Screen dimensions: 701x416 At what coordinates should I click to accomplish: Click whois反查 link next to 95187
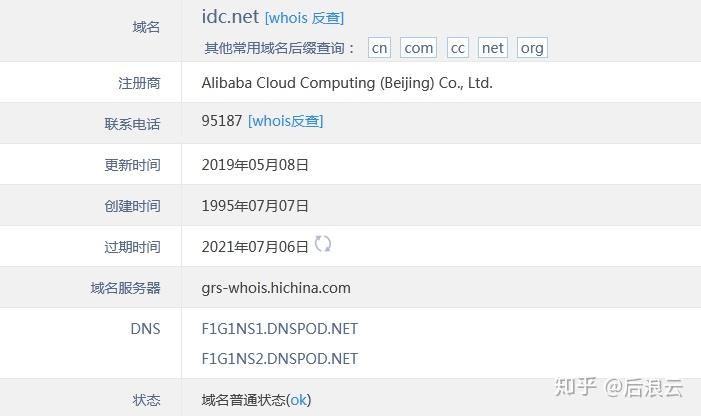[x=285, y=121]
